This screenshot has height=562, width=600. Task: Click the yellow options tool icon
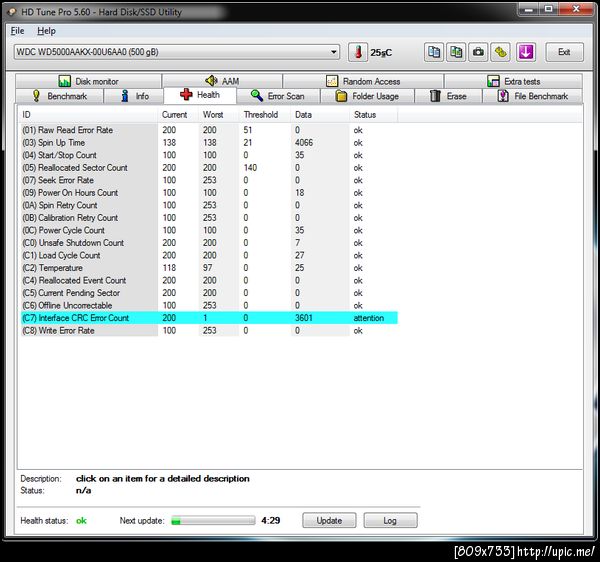(x=501, y=52)
